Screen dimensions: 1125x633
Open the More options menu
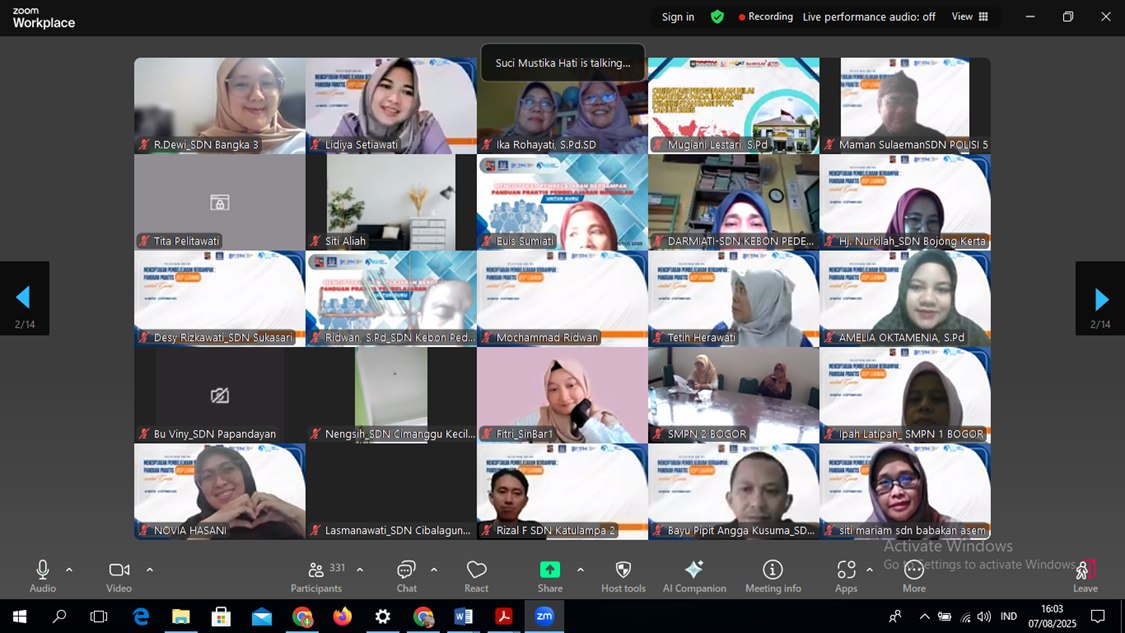[913, 576]
